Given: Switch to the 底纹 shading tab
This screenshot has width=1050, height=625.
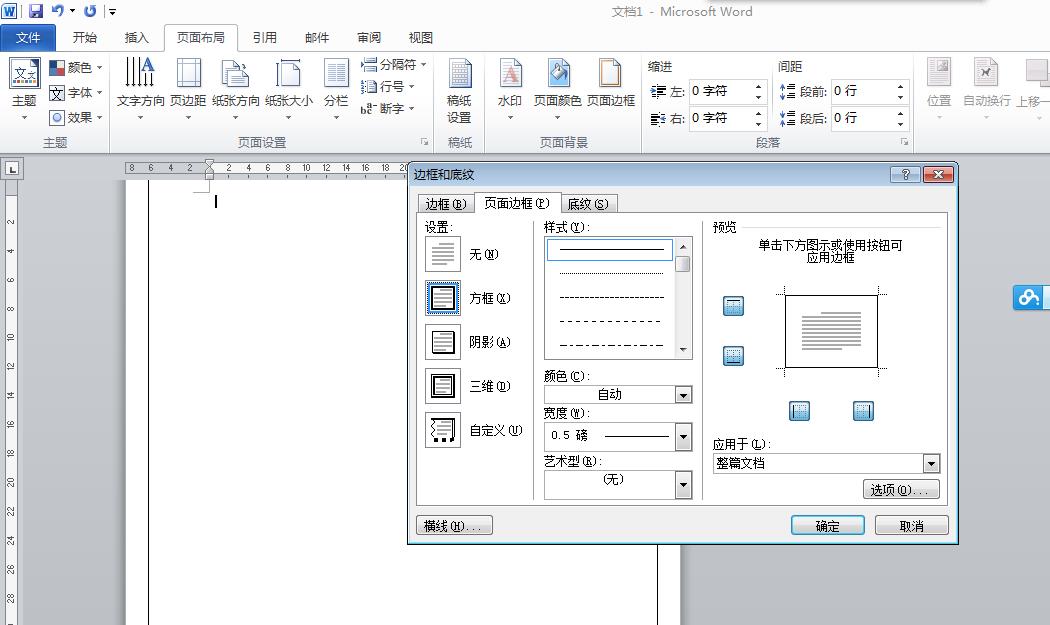Looking at the screenshot, I should click(x=588, y=204).
